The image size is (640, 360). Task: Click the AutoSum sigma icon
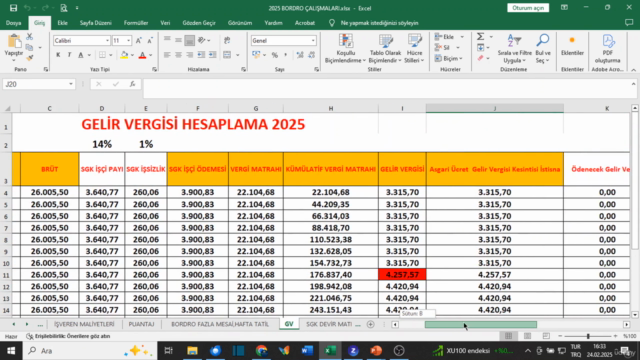click(x=480, y=37)
